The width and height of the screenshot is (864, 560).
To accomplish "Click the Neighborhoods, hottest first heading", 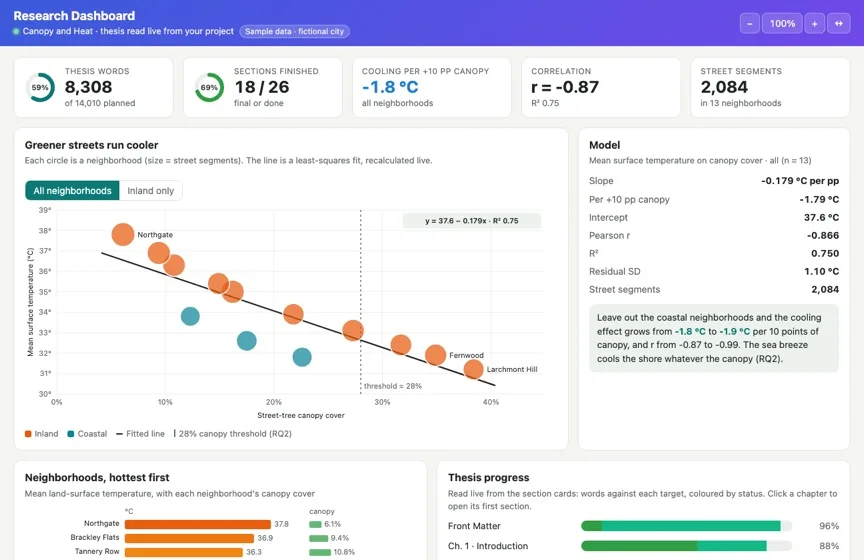I will [97, 477].
